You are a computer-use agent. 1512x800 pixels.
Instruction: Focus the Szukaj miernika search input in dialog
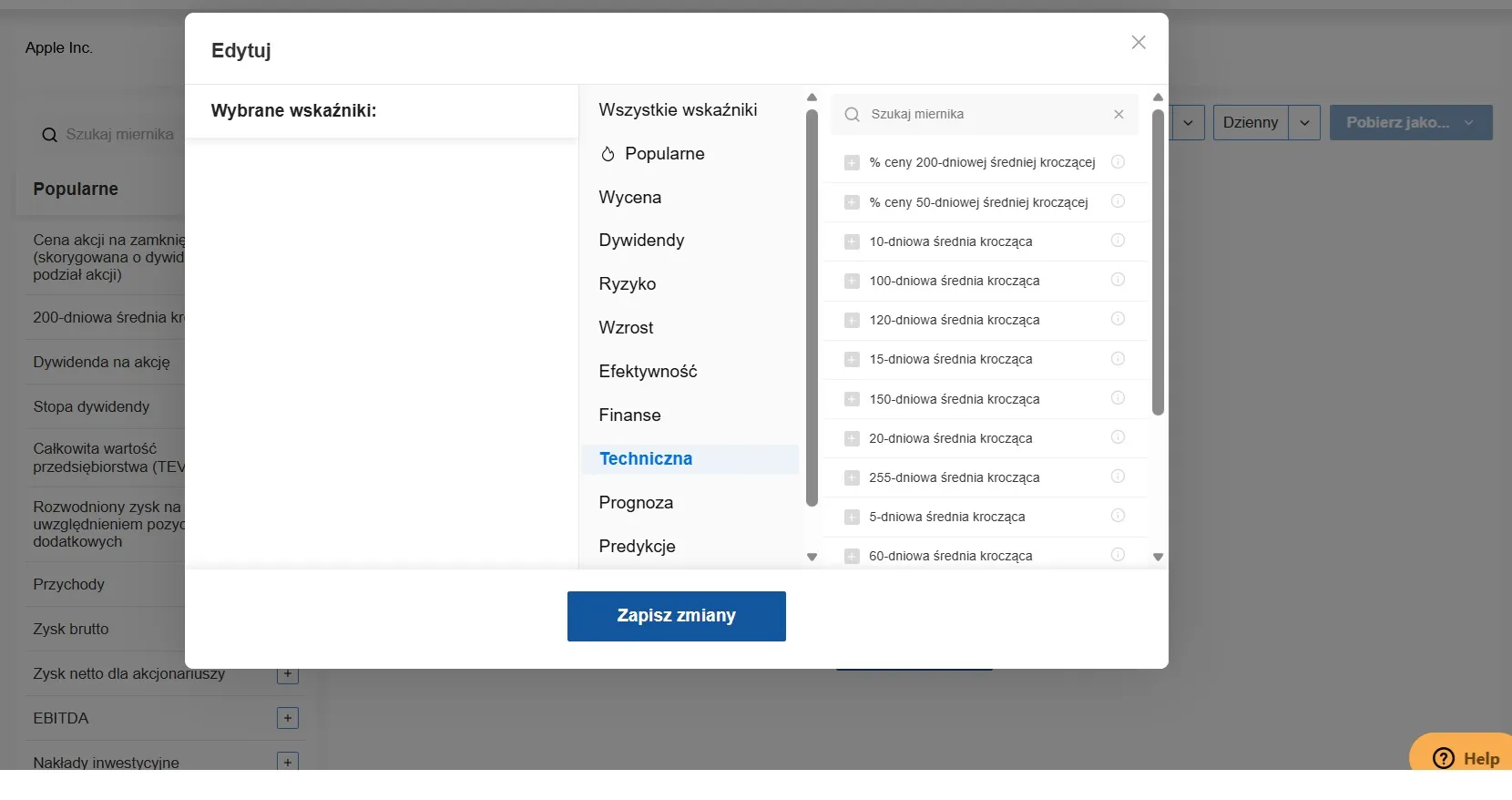tap(984, 114)
